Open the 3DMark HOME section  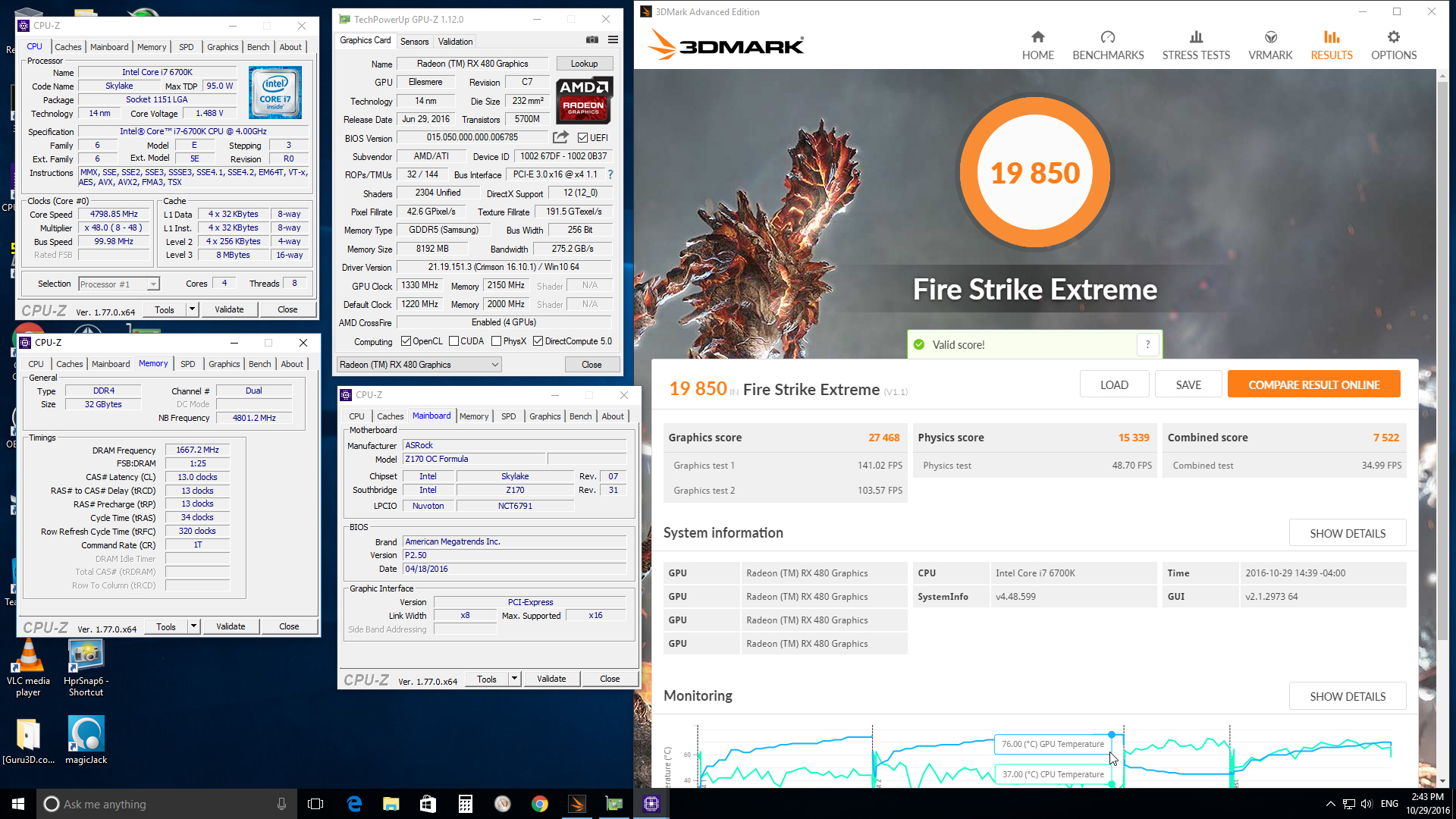(x=1037, y=45)
